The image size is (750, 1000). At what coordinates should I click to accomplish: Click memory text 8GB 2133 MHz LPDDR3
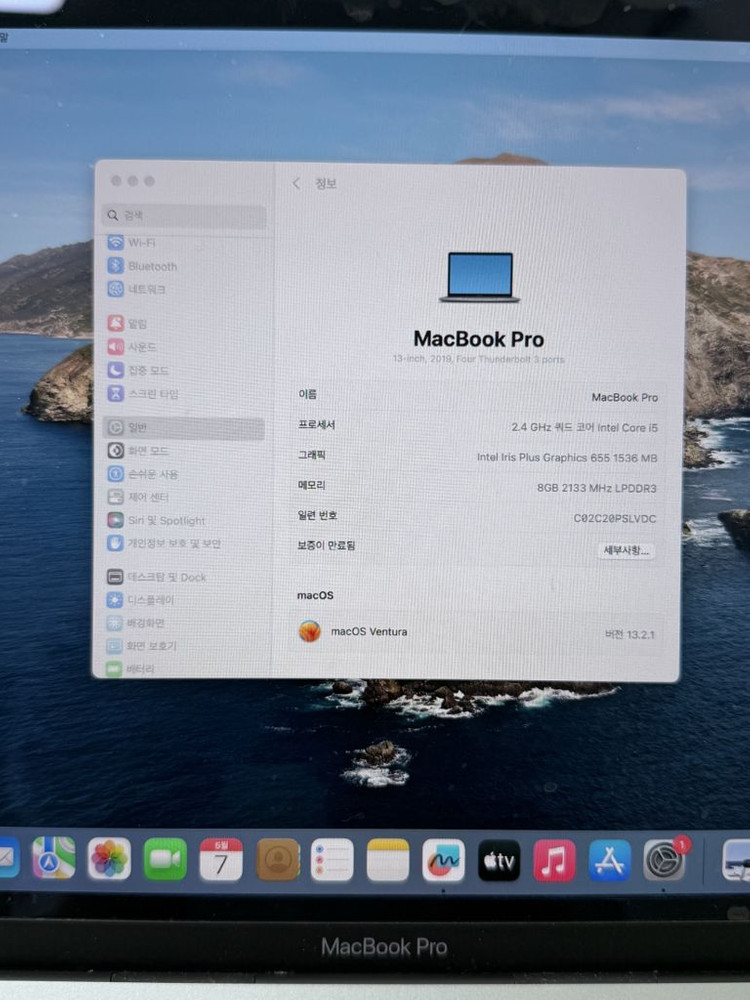tap(596, 488)
